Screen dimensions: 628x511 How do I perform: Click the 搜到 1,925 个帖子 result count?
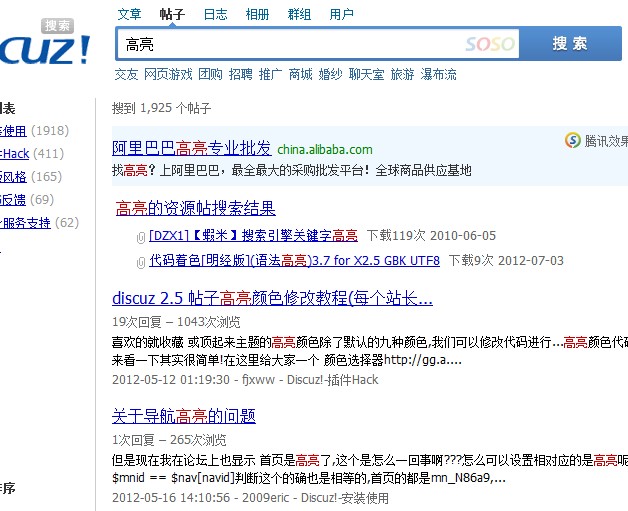161,108
